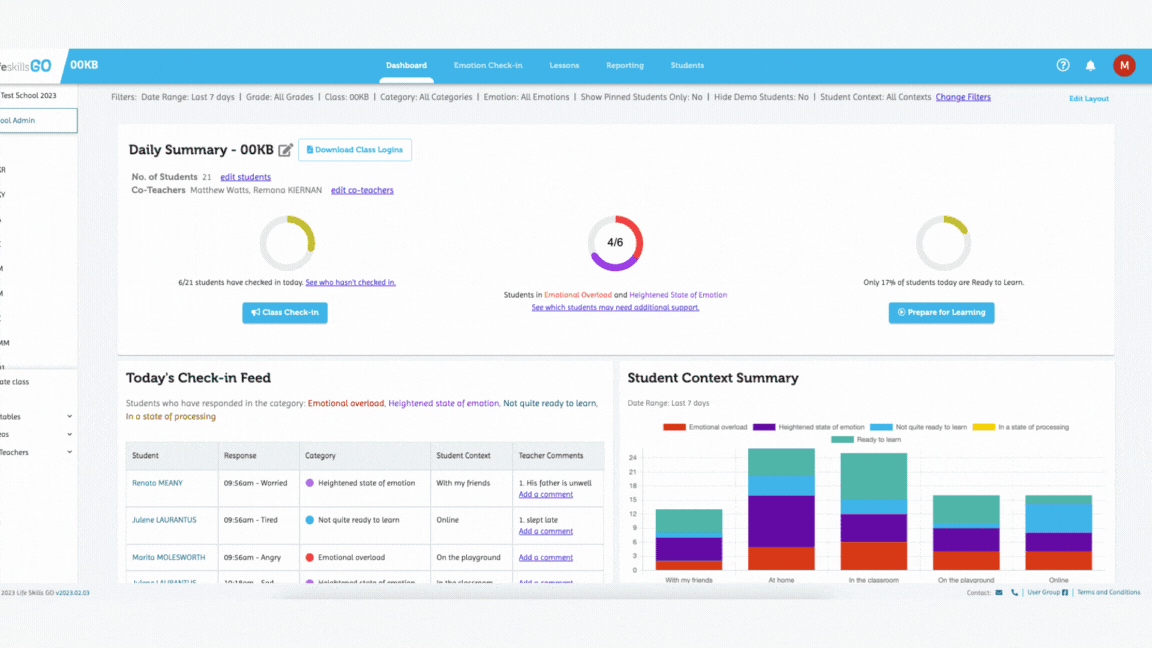Start Class Check-in
The image size is (1152, 648).
point(285,312)
